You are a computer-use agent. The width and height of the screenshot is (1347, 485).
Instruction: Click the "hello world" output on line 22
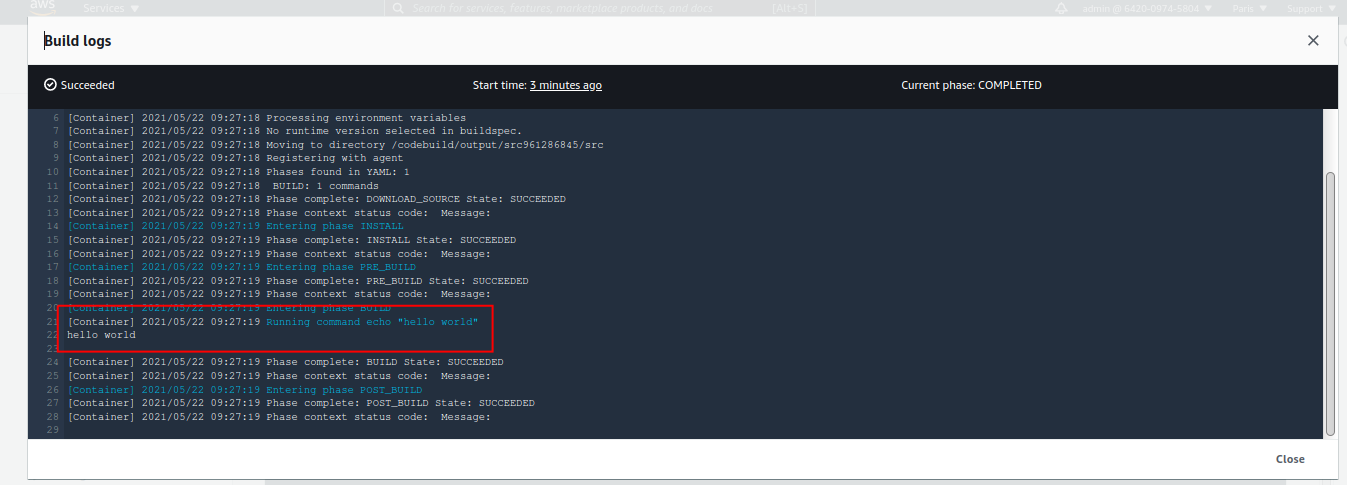click(101, 335)
